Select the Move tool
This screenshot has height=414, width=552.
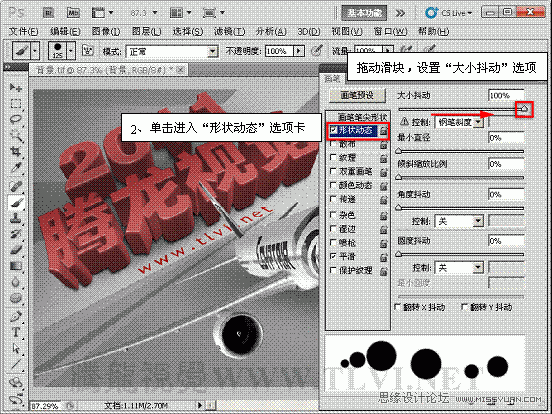click(15, 87)
